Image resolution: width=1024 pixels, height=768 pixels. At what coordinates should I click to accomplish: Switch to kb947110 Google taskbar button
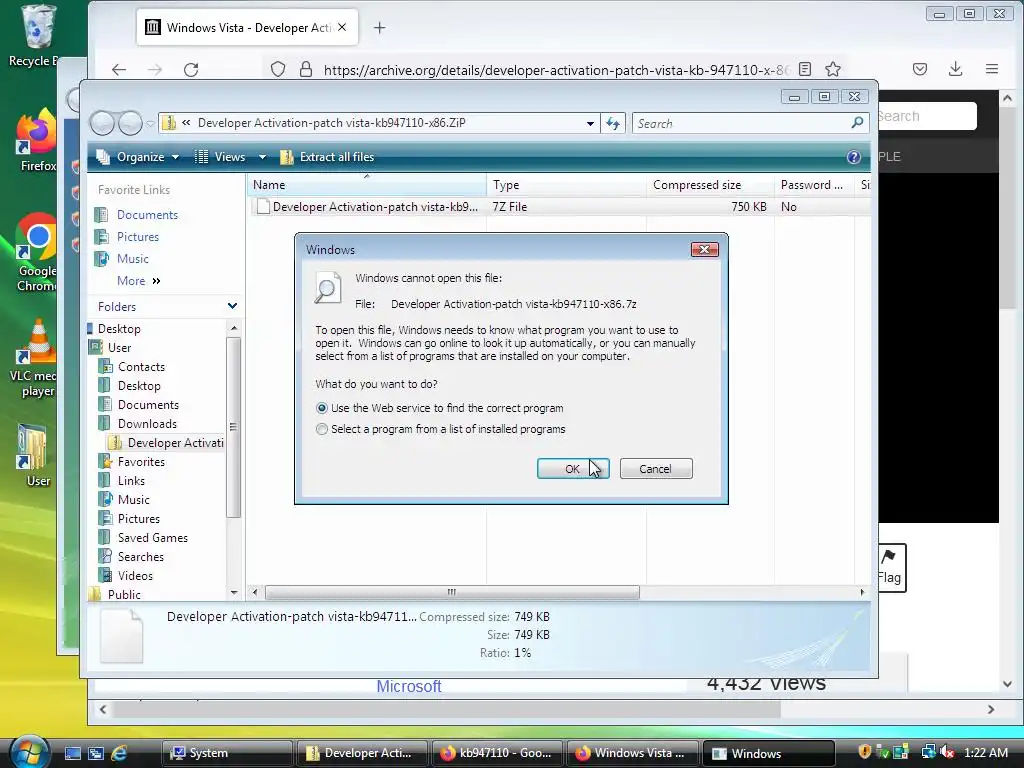pos(496,753)
